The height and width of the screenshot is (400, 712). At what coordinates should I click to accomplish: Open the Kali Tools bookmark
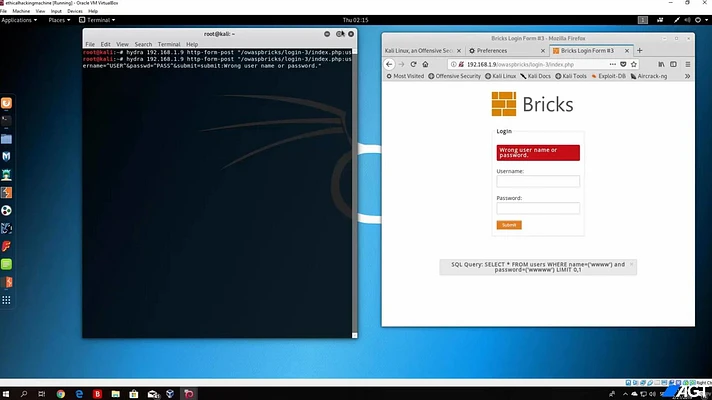click(571, 76)
